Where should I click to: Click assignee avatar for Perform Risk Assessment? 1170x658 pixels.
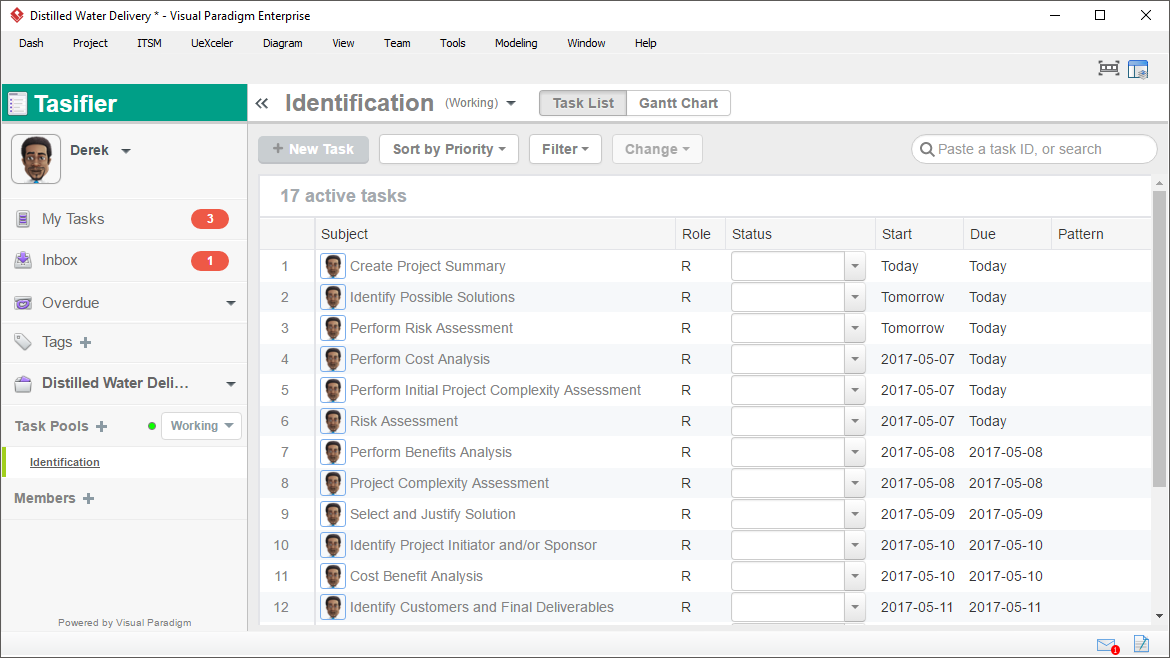333,328
